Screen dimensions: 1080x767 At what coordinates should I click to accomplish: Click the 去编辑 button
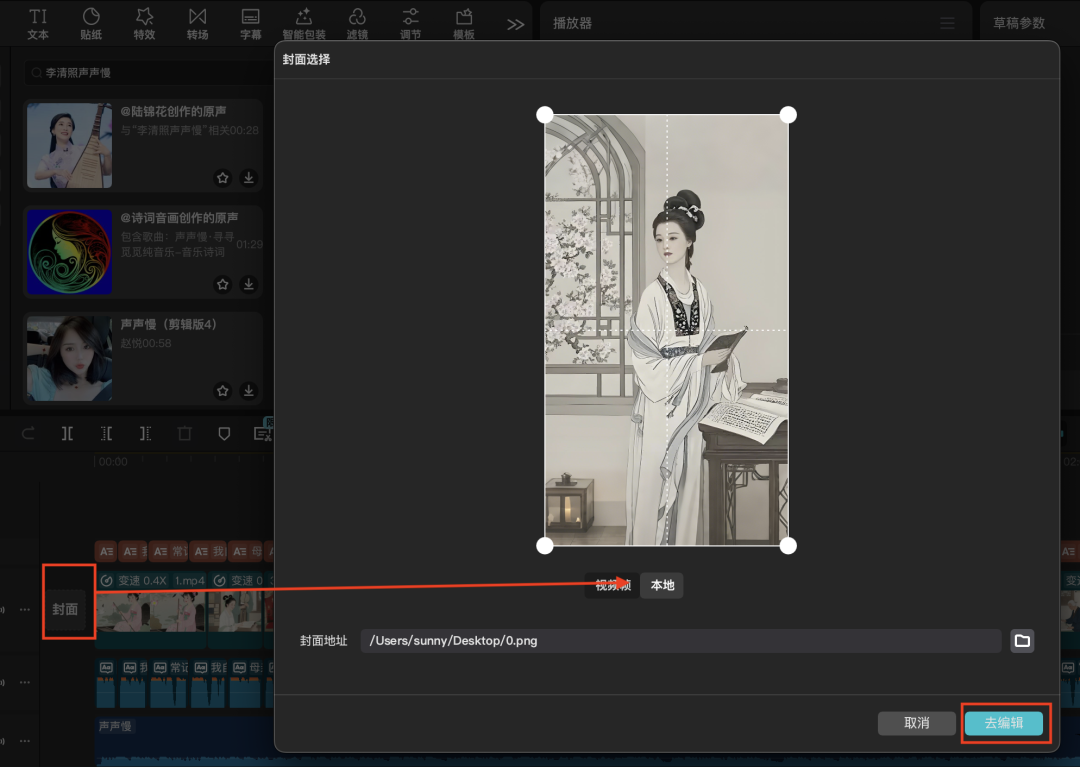1004,723
